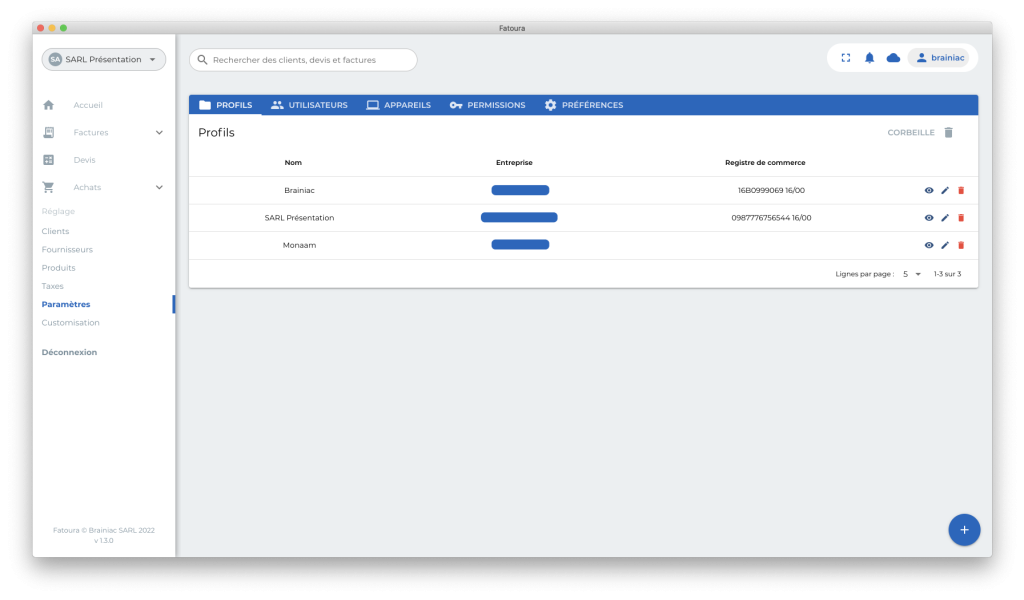
Task: View Monaam profile details with the eye icon
Action: (x=928, y=244)
